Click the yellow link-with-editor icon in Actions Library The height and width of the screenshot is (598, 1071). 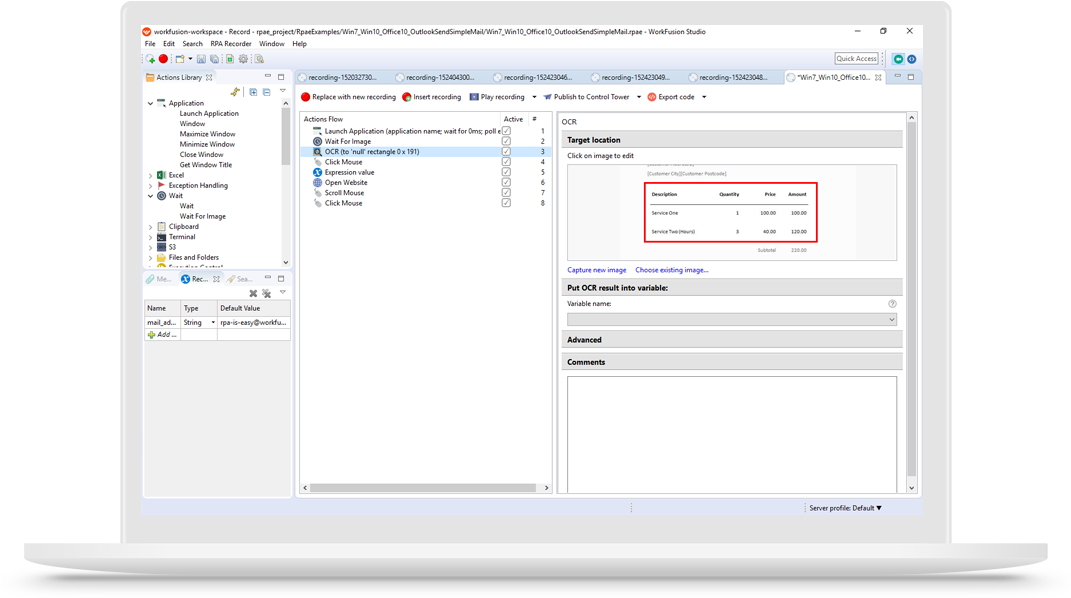point(236,91)
